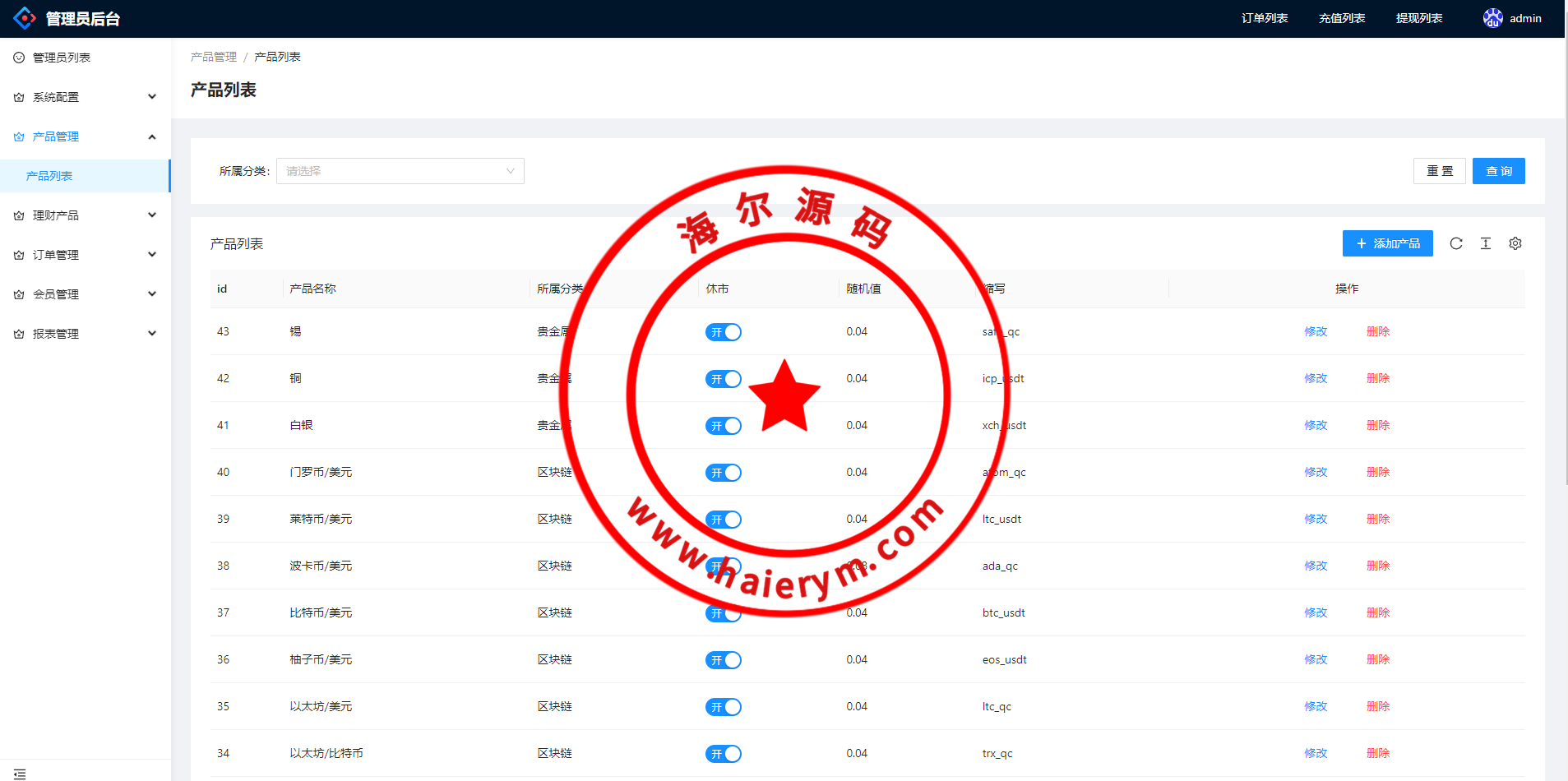Click the 理财产品 sidebar icon
The width and height of the screenshot is (1568, 781).
pyautogui.click(x=19, y=215)
